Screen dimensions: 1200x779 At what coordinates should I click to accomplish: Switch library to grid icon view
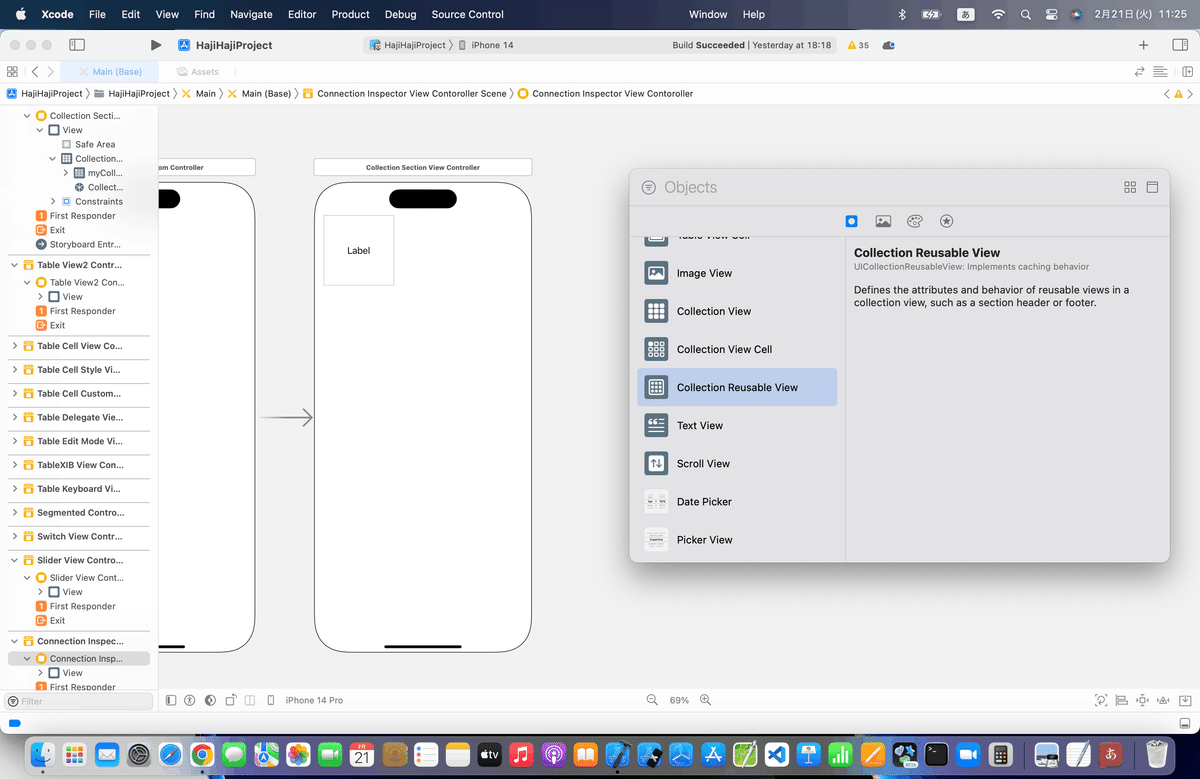click(1130, 187)
